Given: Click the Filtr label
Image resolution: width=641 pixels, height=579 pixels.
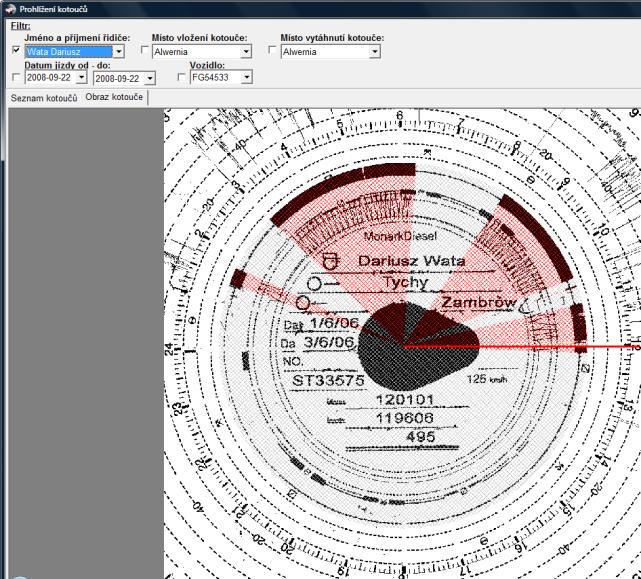Looking at the screenshot, I should pyautogui.click(x=20, y=25).
